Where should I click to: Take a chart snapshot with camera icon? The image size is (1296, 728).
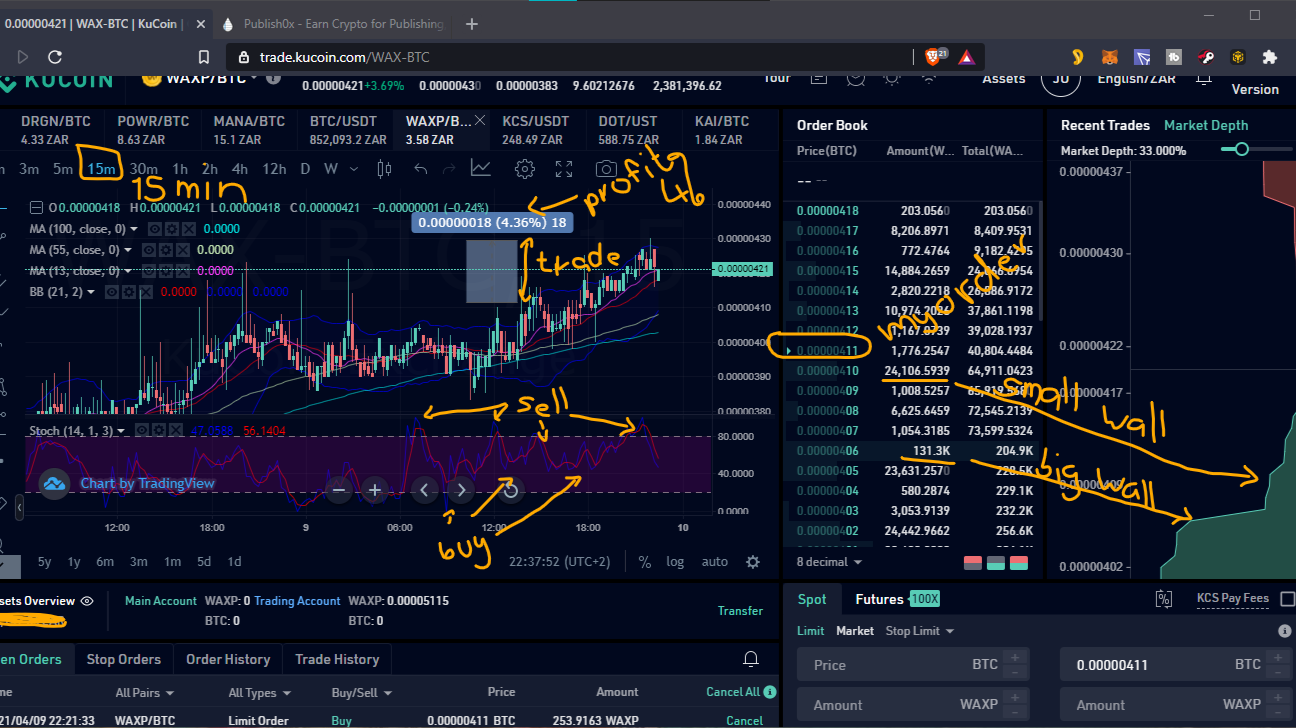coord(606,168)
